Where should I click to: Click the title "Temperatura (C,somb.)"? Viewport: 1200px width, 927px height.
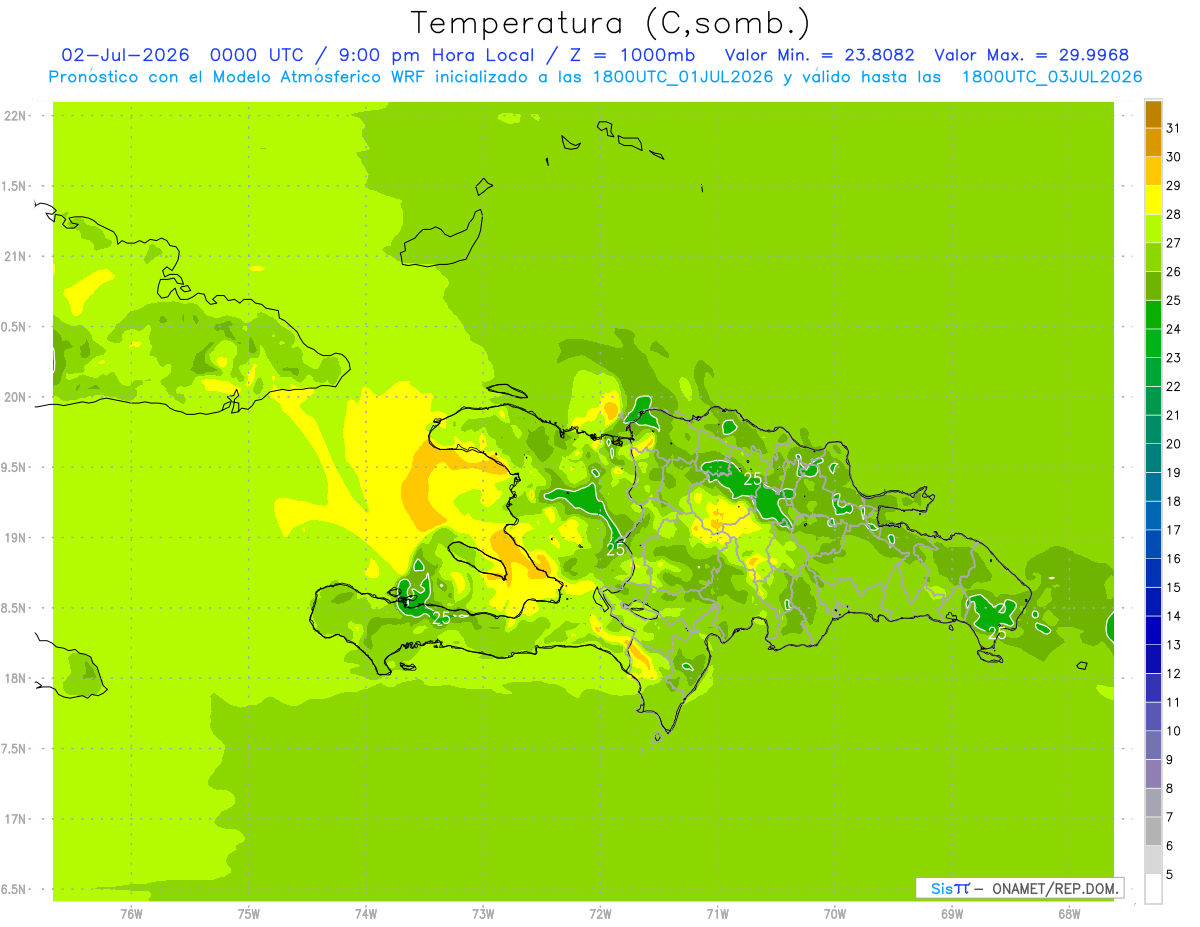(611, 23)
